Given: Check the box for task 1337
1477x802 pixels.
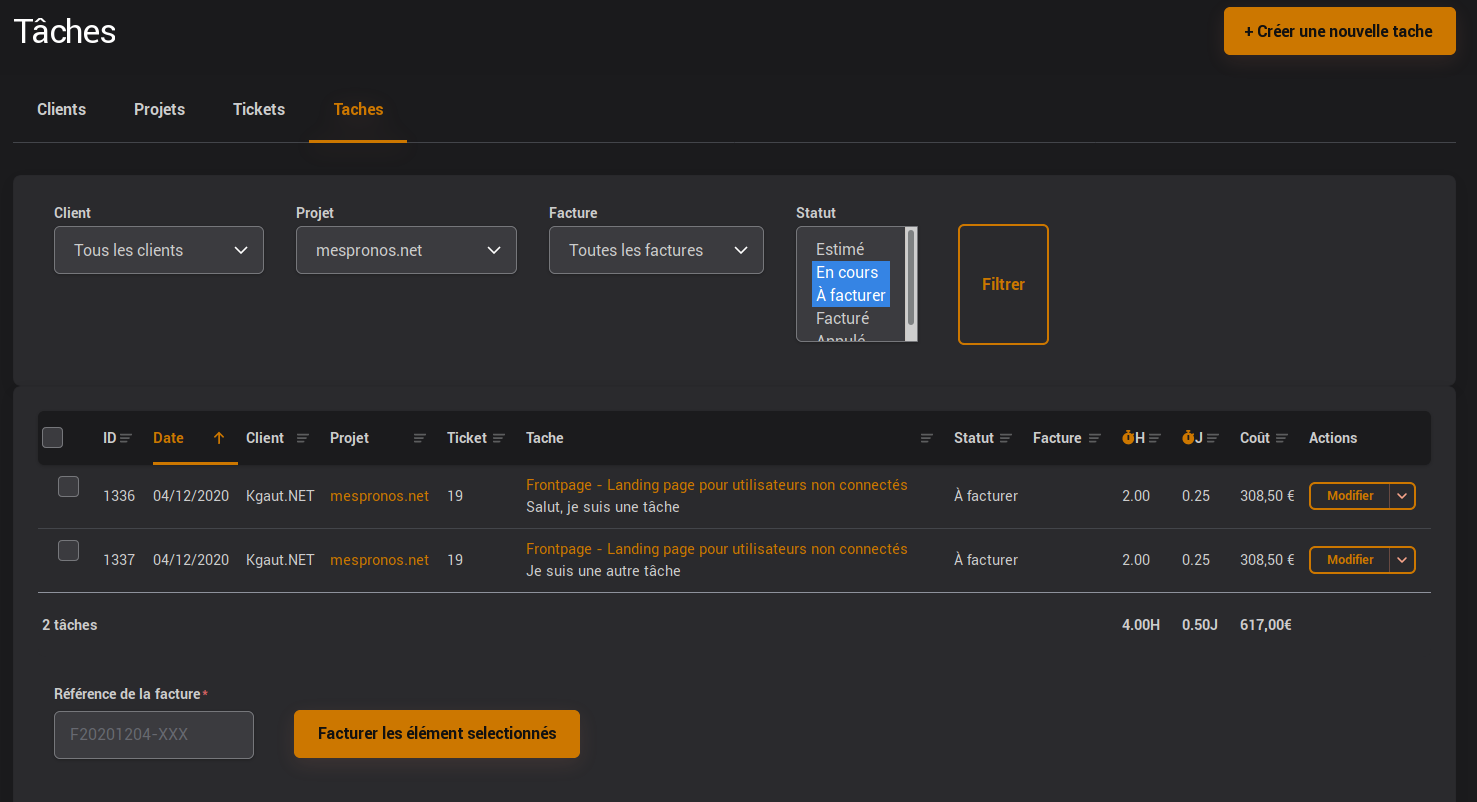Looking at the screenshot, I should [68, 551].
